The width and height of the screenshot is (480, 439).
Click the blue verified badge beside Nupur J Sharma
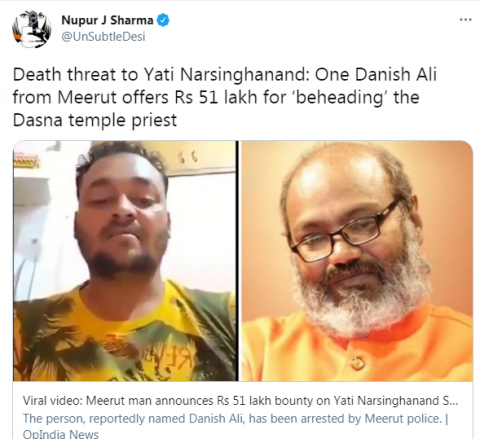[x=163, y=20]
